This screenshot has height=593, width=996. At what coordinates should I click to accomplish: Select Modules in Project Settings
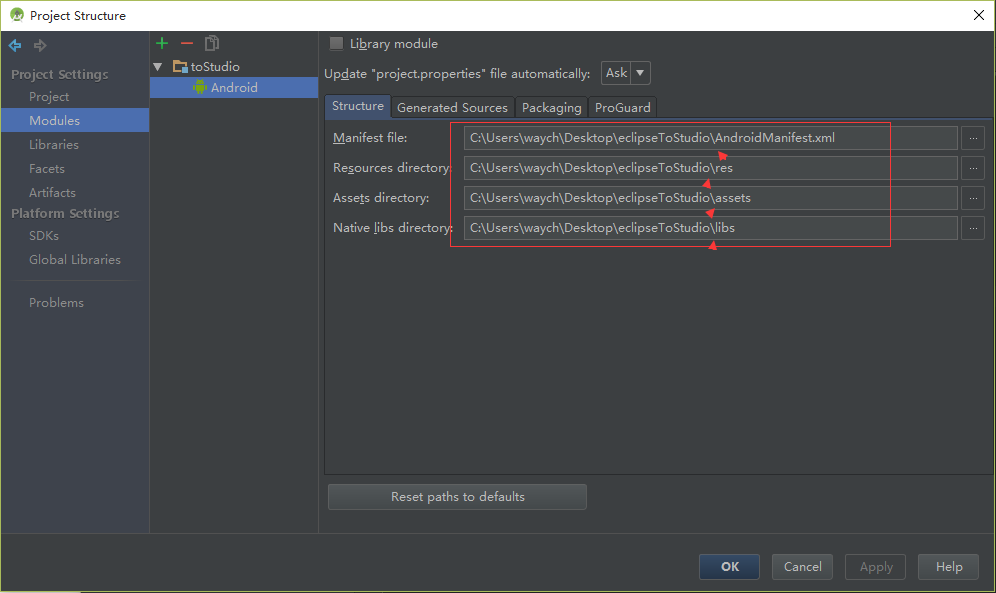[x=75, y=120]
